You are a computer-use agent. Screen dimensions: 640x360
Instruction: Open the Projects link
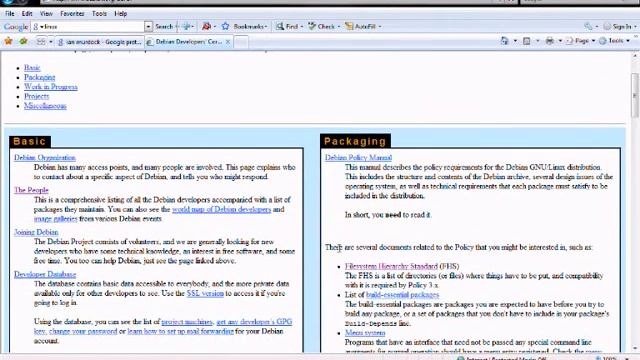(x=36, y=96)
